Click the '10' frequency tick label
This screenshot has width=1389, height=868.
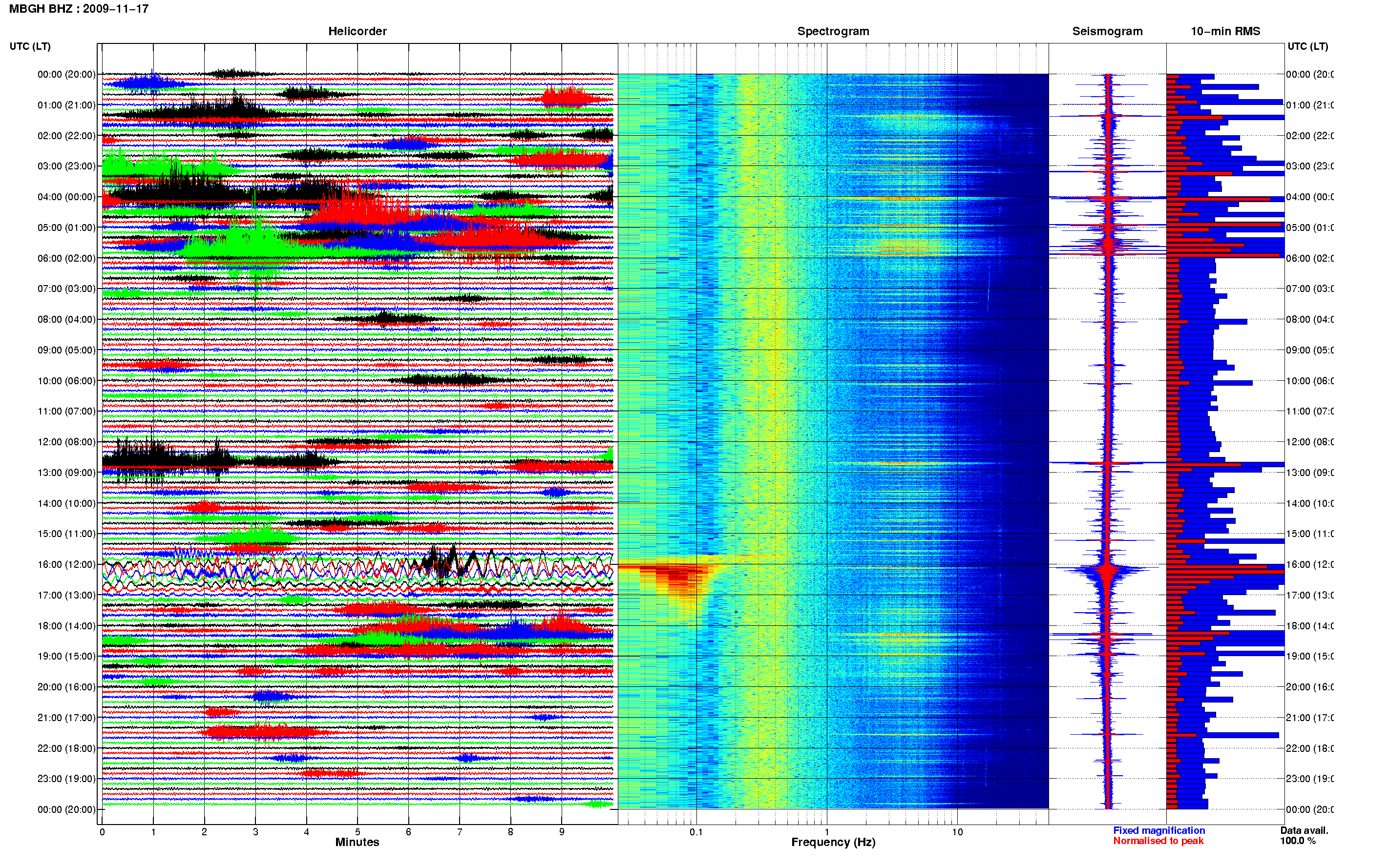coord(957,832)
